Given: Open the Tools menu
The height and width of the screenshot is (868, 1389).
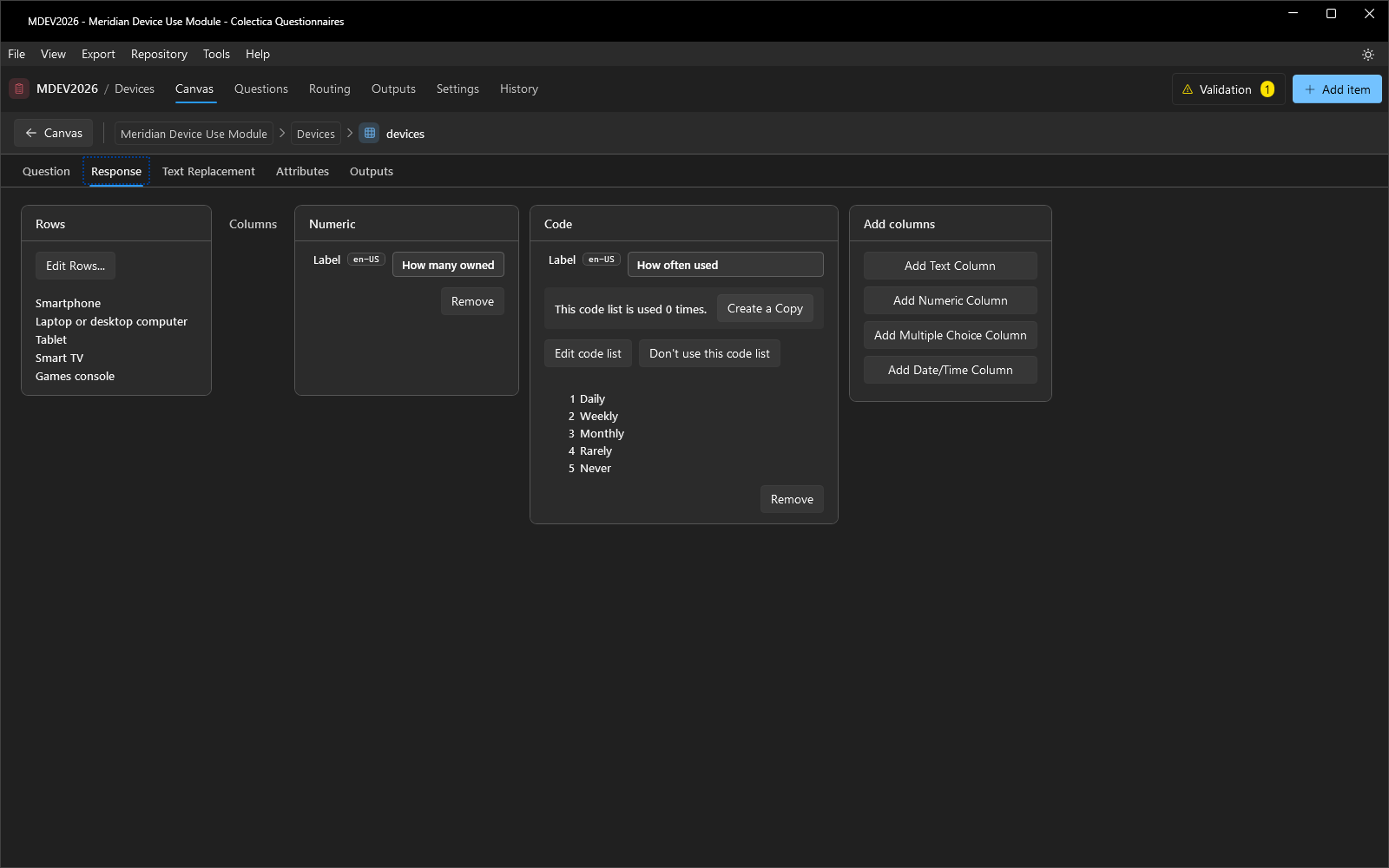Looking at the screenshot, I should 216,54.
